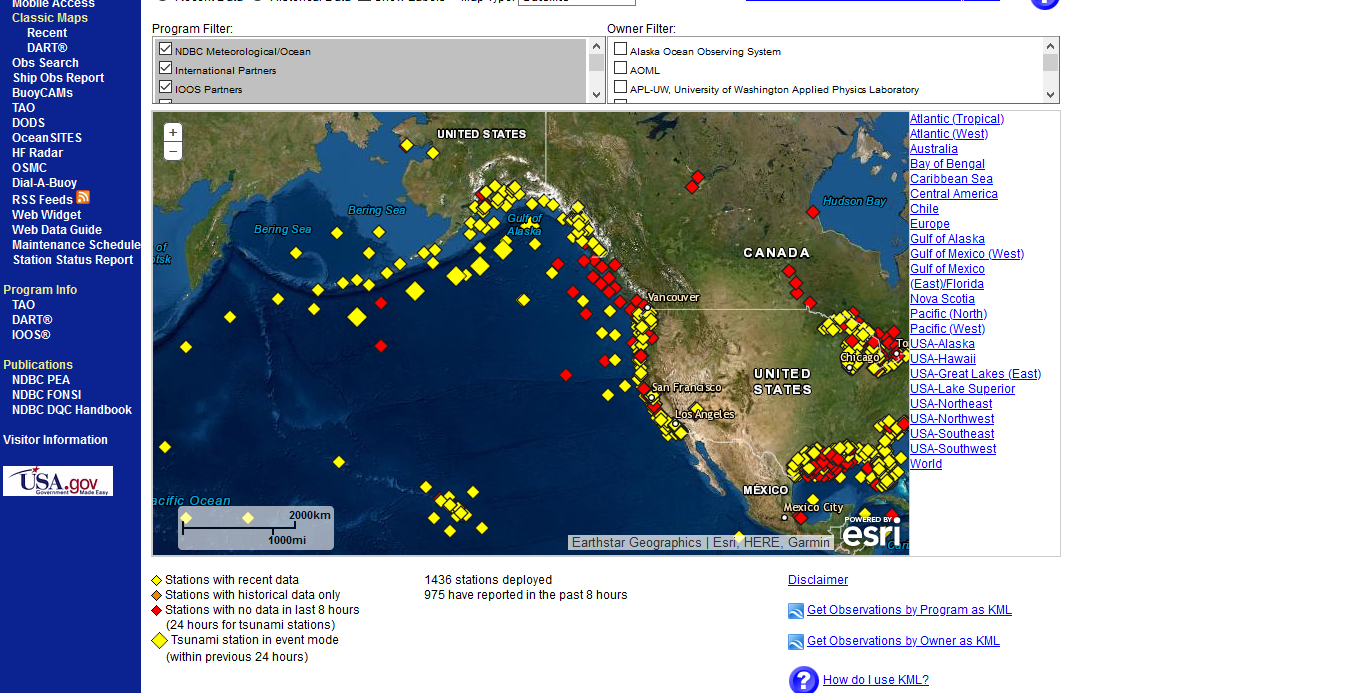Click How do I use KML? link
Image resolution: width=1349 pixels, height=693 pixels.
point(876,680)
